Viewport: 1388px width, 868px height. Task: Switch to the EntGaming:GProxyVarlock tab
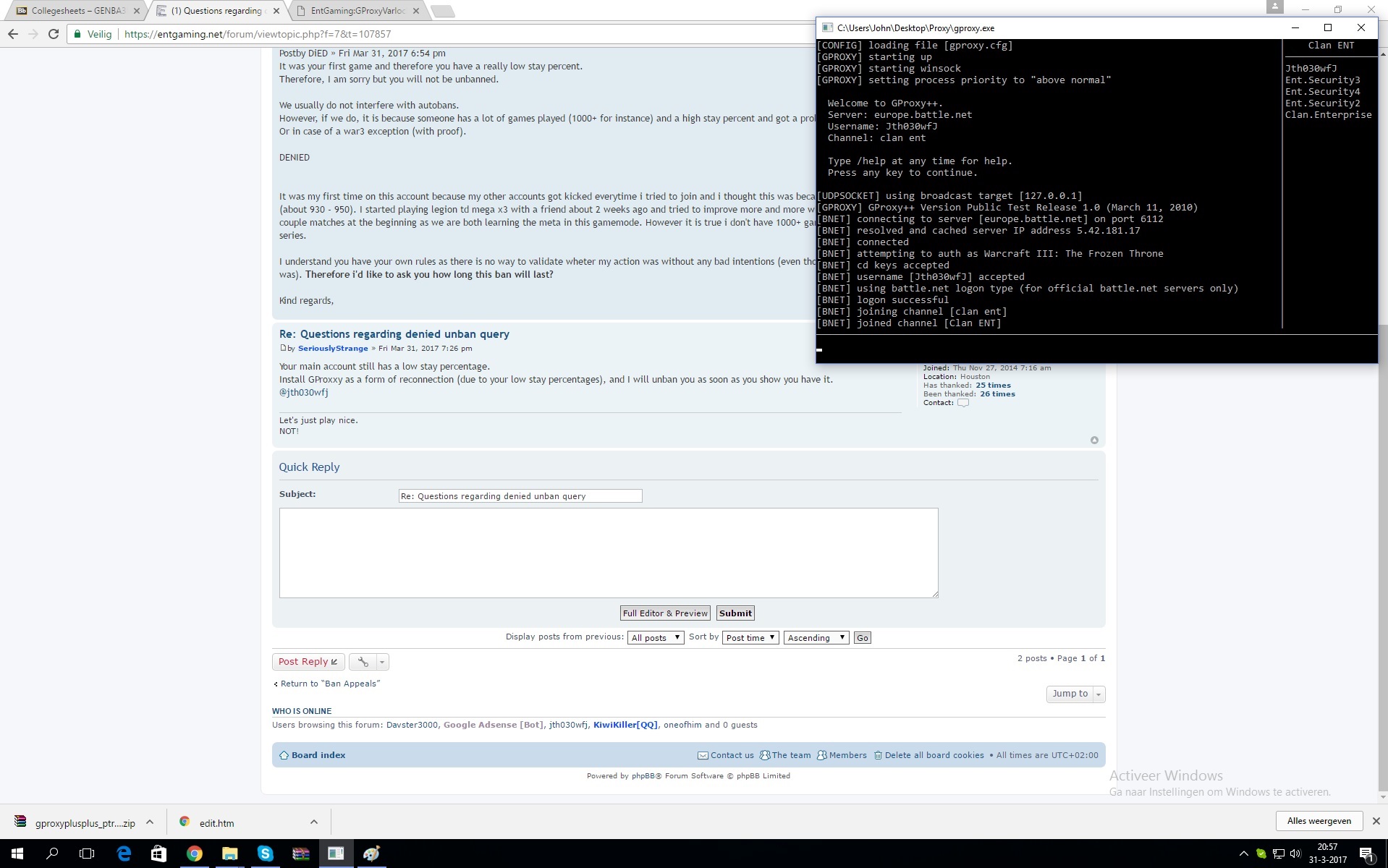click(x=357, y=11)
